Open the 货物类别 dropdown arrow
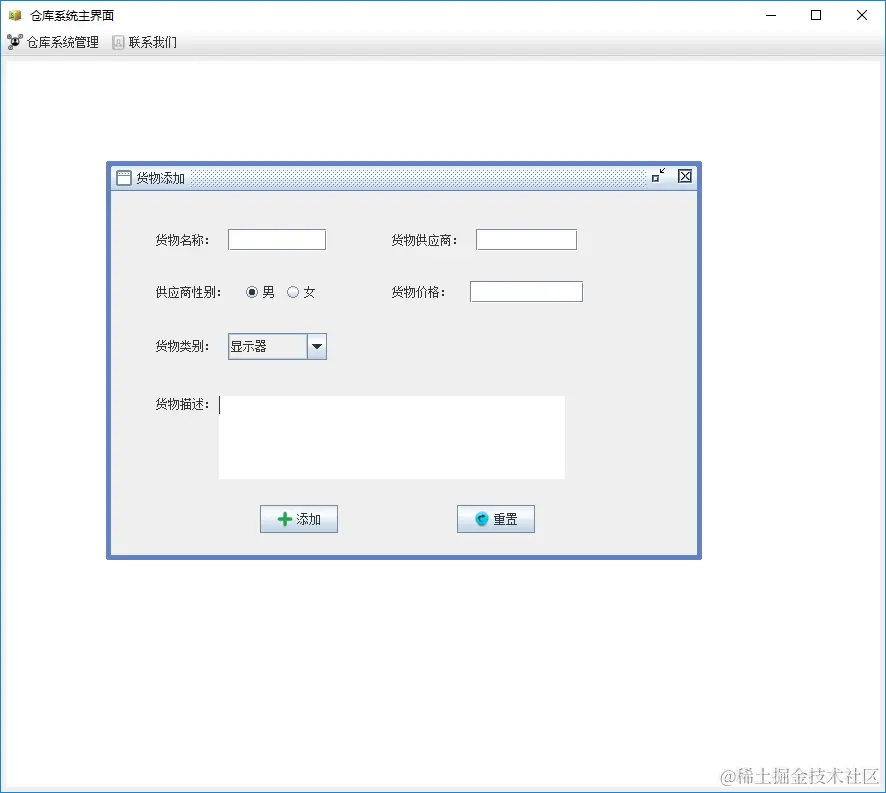Image resolution: width=886 pixels, height=793 pixels. [x=317, y=346]
